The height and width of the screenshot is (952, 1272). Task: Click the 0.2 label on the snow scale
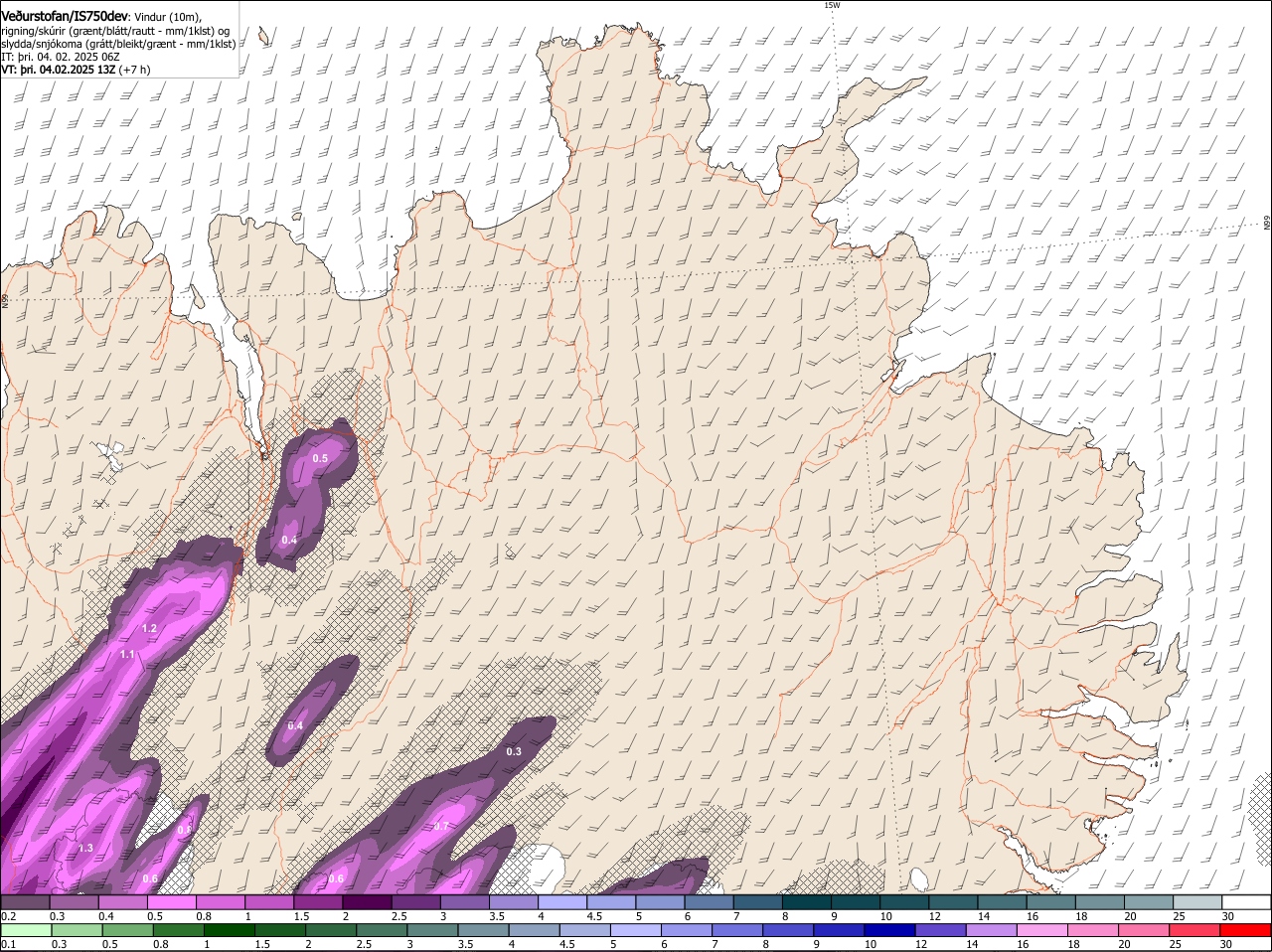[8, 915]
